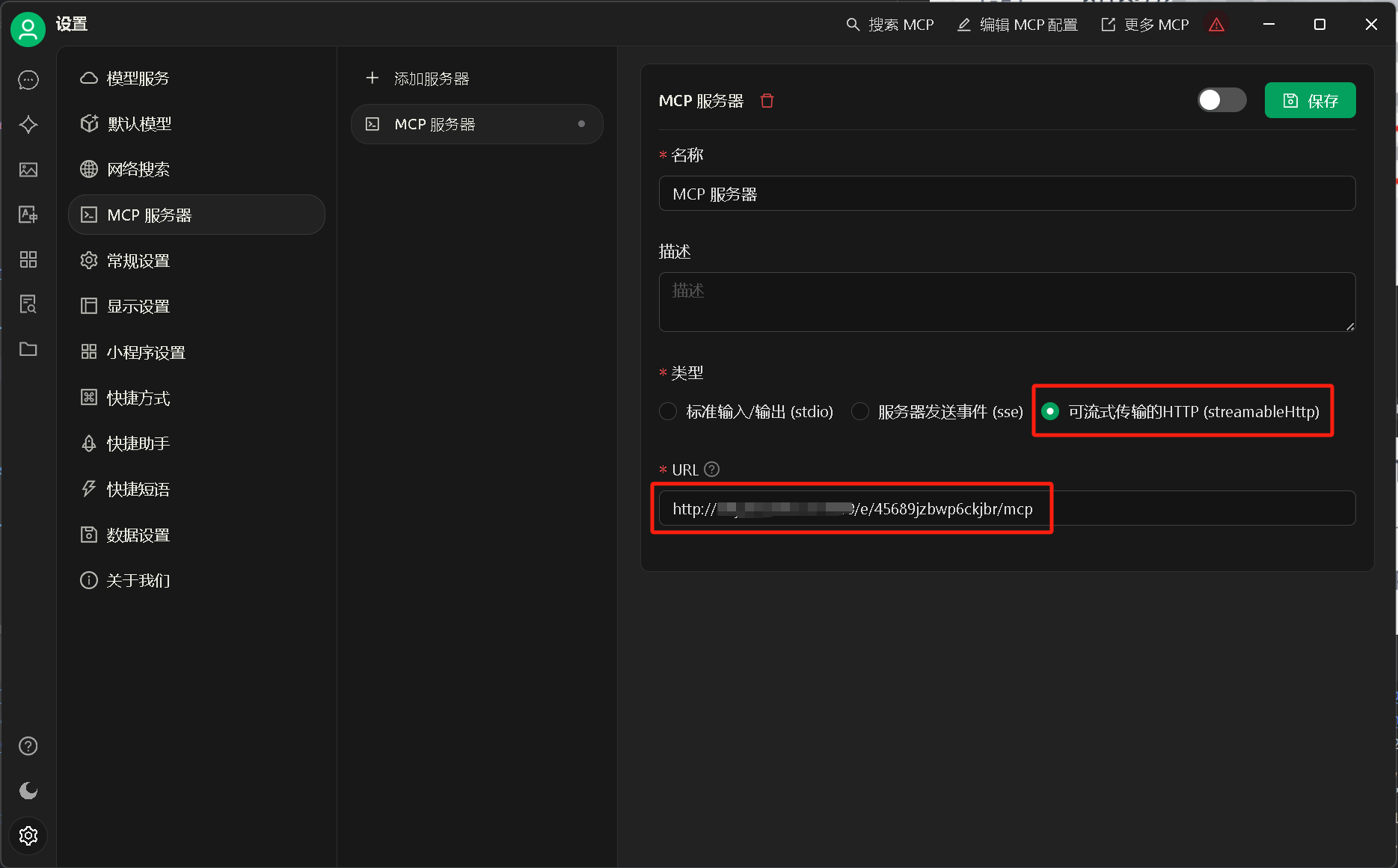Screen dimensions: 1398x868
Task: Select the stdio type radio button
Action: pyautogui.click(x=668, y=412)
